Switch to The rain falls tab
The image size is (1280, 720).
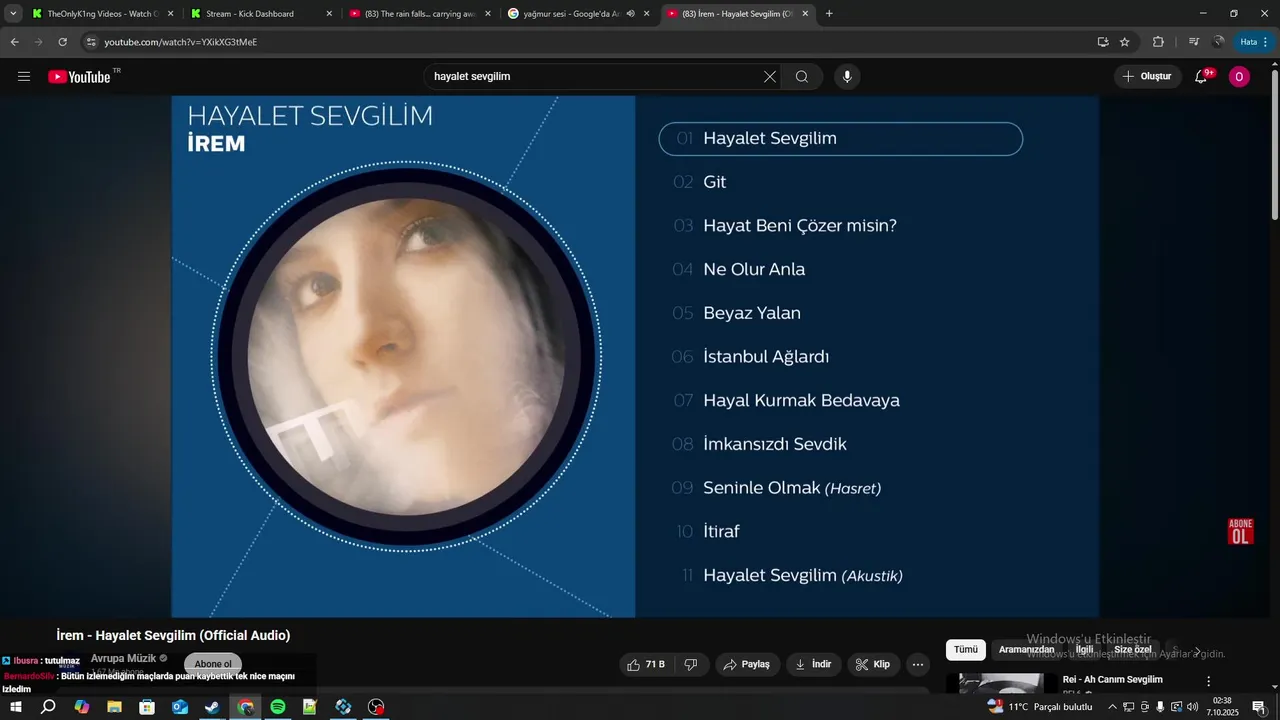click(x=419, y=14)
